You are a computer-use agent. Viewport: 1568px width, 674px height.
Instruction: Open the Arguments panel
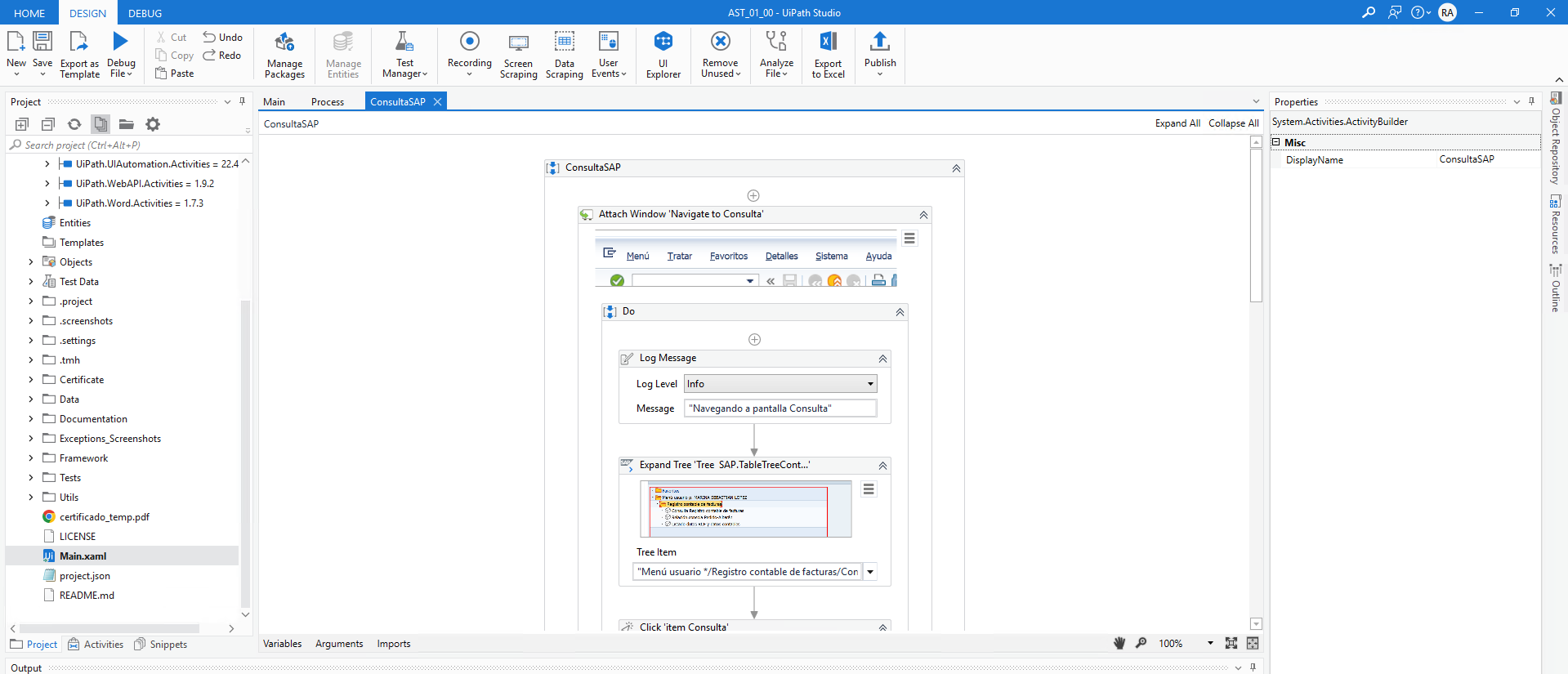[x=339, y=644]
